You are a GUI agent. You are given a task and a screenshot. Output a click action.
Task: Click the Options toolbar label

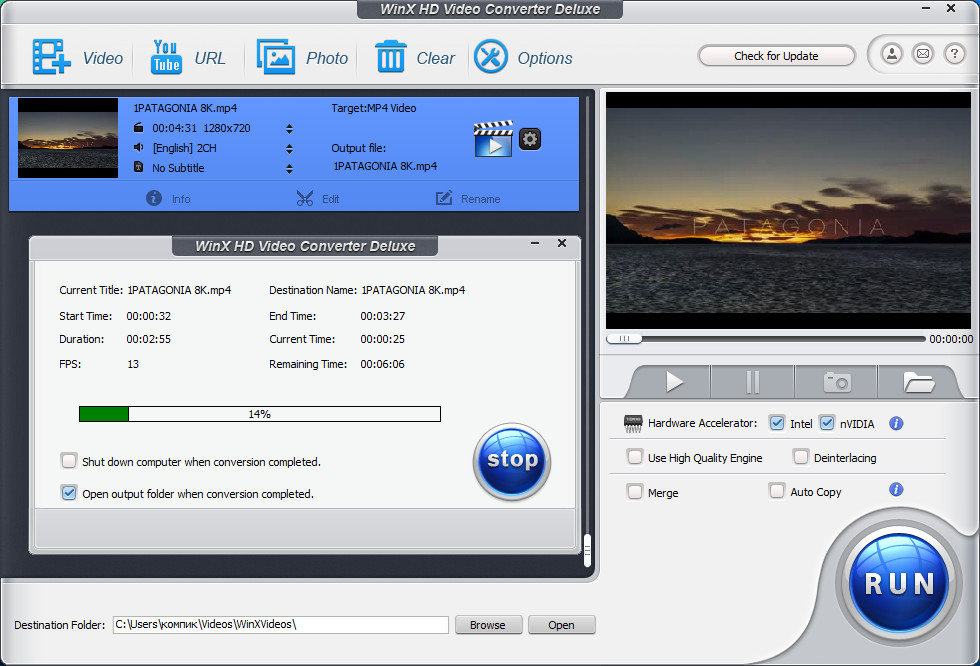pyautogui.click(x=545, y=58)
